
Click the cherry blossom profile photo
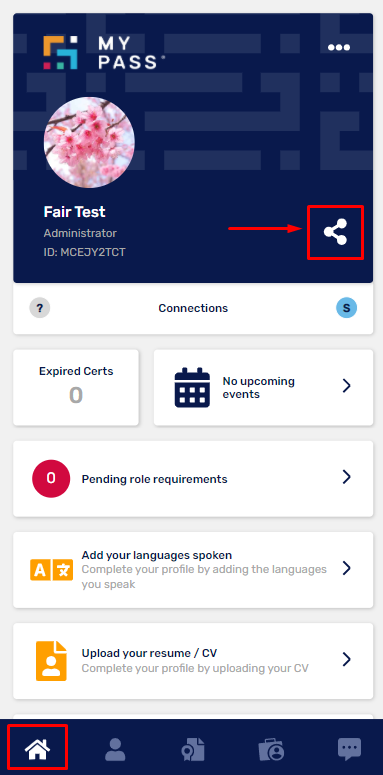(89, 142)
